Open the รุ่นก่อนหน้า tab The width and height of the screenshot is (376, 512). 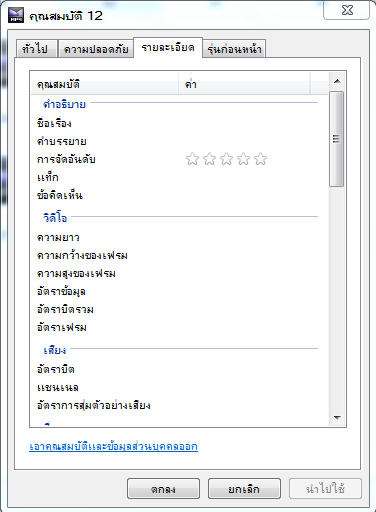tap(234, 49)
